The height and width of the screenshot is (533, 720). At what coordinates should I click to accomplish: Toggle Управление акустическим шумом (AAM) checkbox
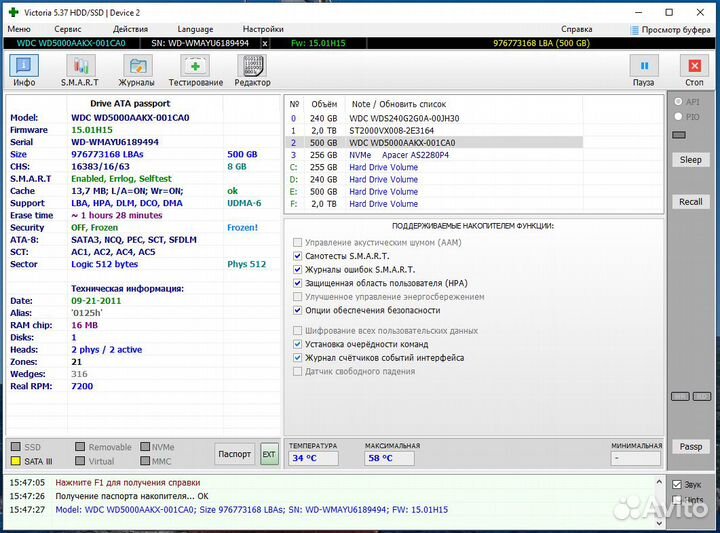click(x=298, y=242)
